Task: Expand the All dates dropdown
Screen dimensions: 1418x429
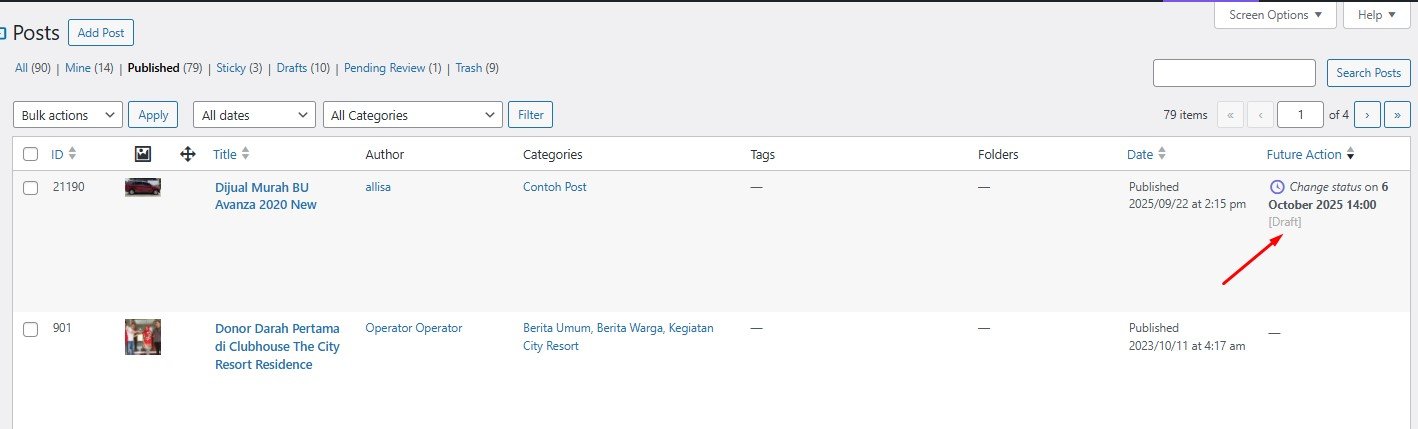Action: pos(254,115)
